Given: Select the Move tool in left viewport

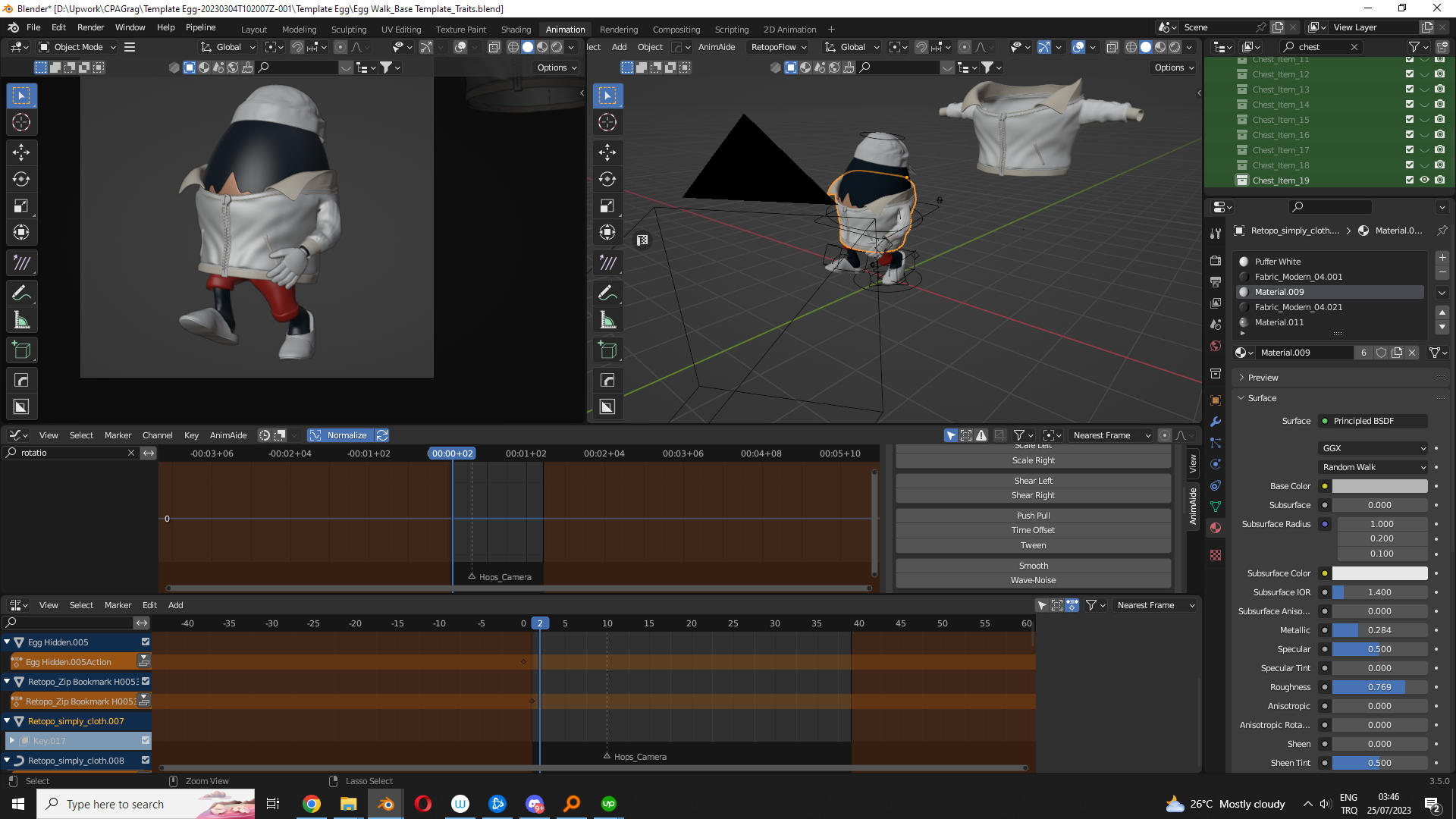Looking at the screenshot, I should click(x=21, y=152).
